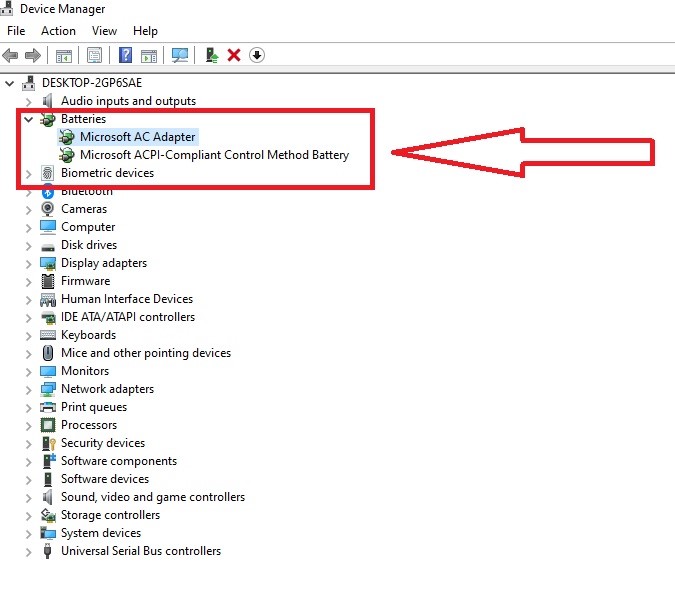
Task: Select the Audio inputs and outputs label
Action: coord(128,101)
